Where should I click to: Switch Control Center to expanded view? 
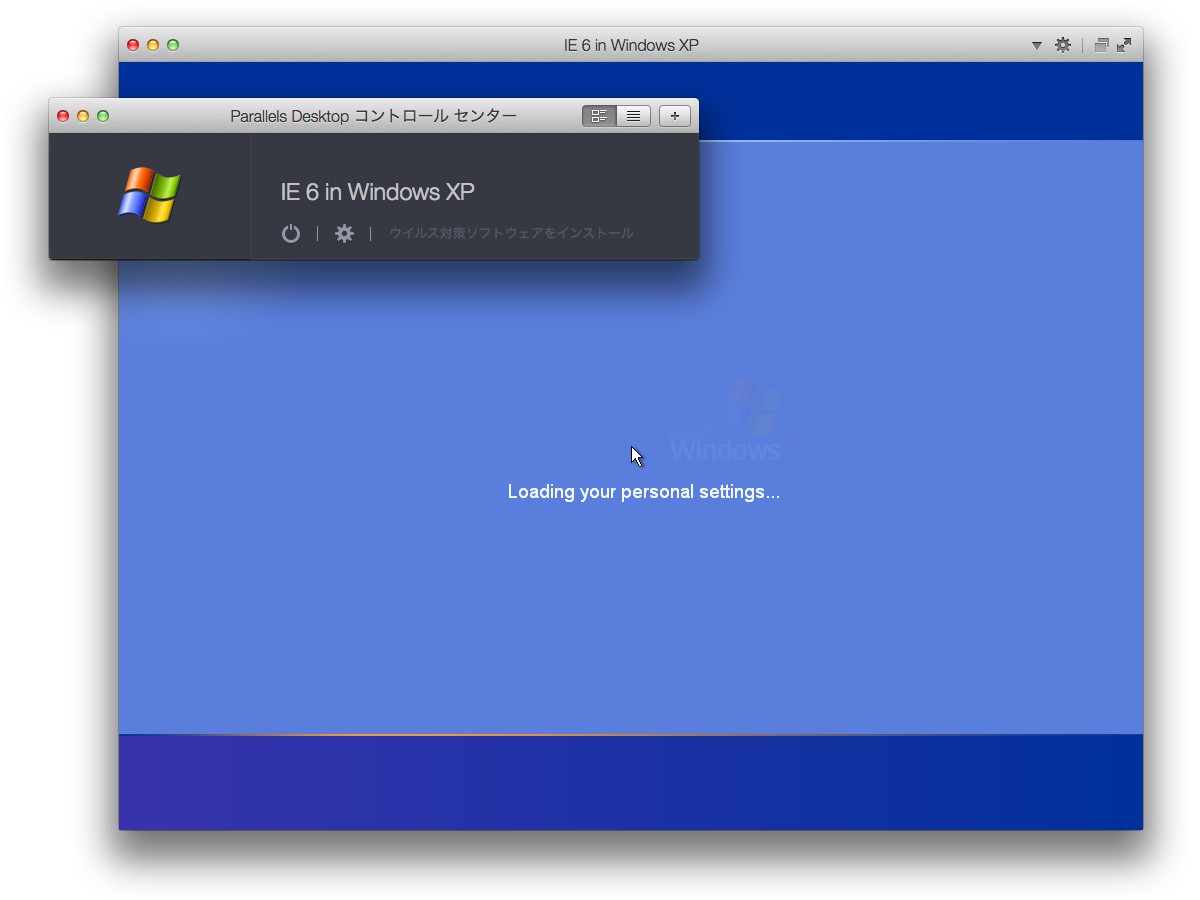click(x=599, y=116)
